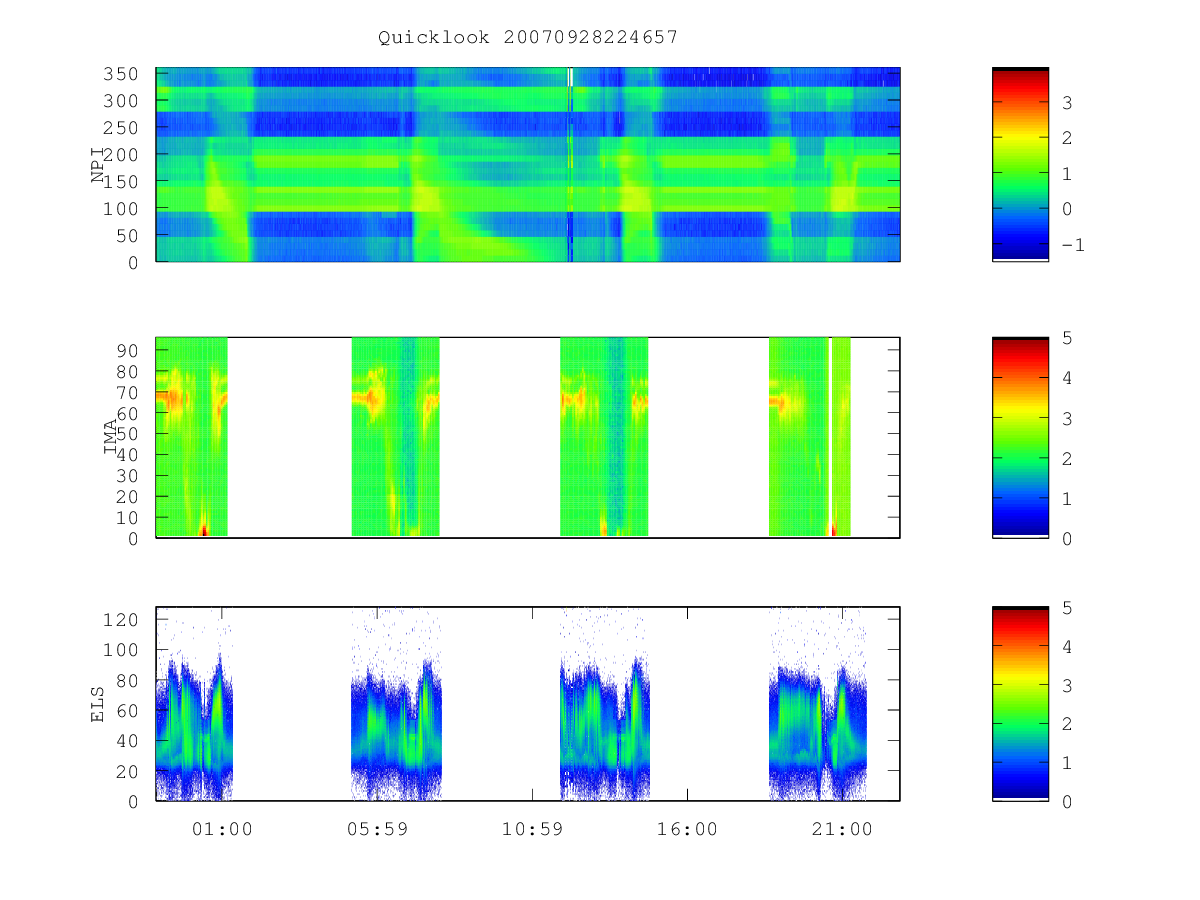This screenshot has width=1200, height=900.
Task: Click the 0 label on IMA colorbar
Action: click(1067, 538)
